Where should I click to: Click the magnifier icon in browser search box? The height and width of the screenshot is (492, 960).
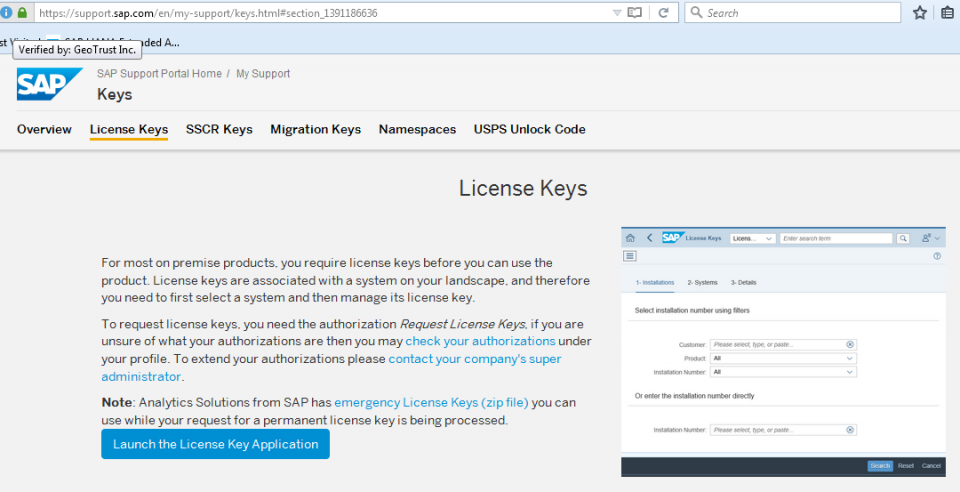point(696,13)
